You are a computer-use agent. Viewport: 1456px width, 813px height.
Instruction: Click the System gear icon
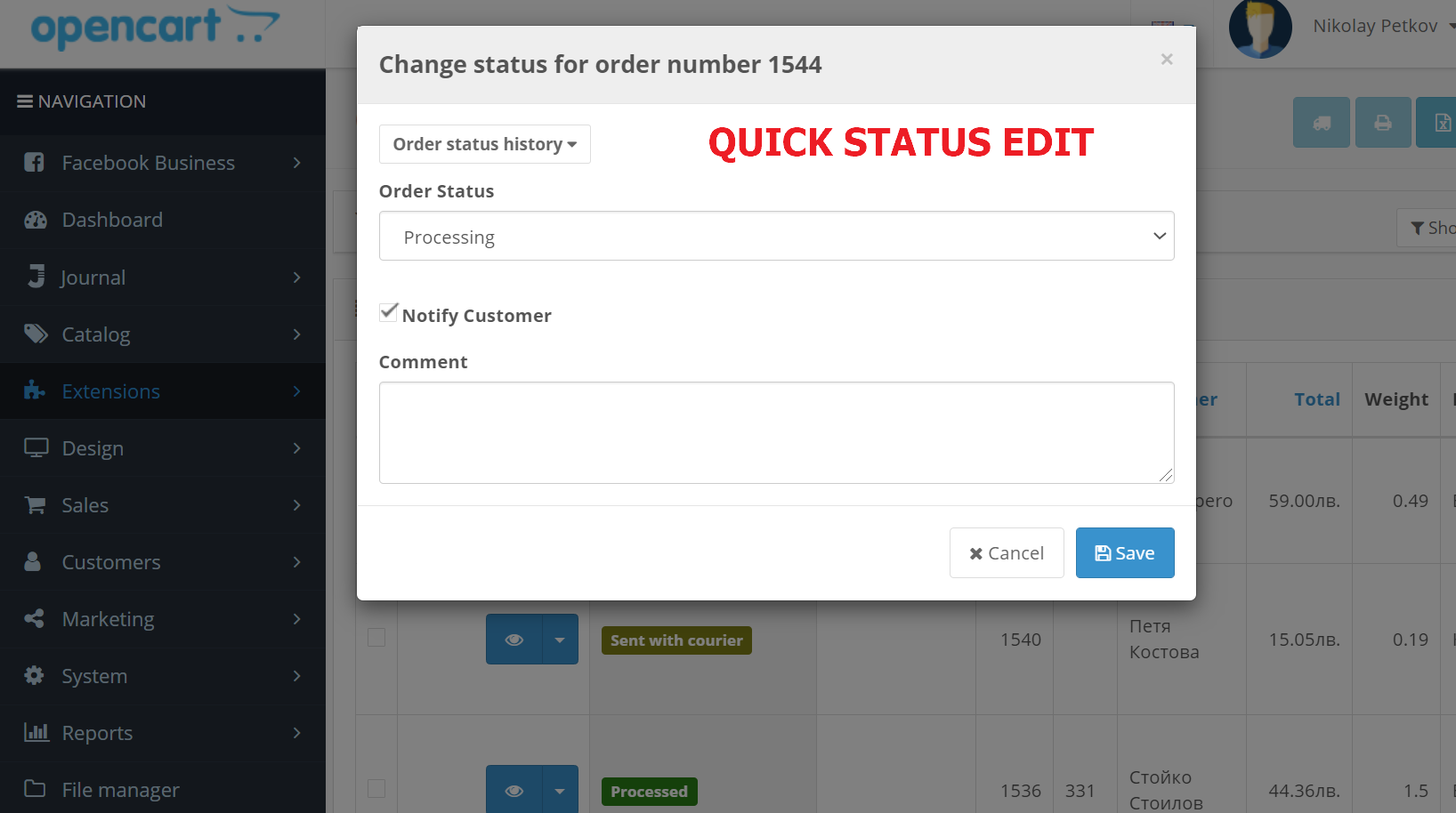coord(35,676)
